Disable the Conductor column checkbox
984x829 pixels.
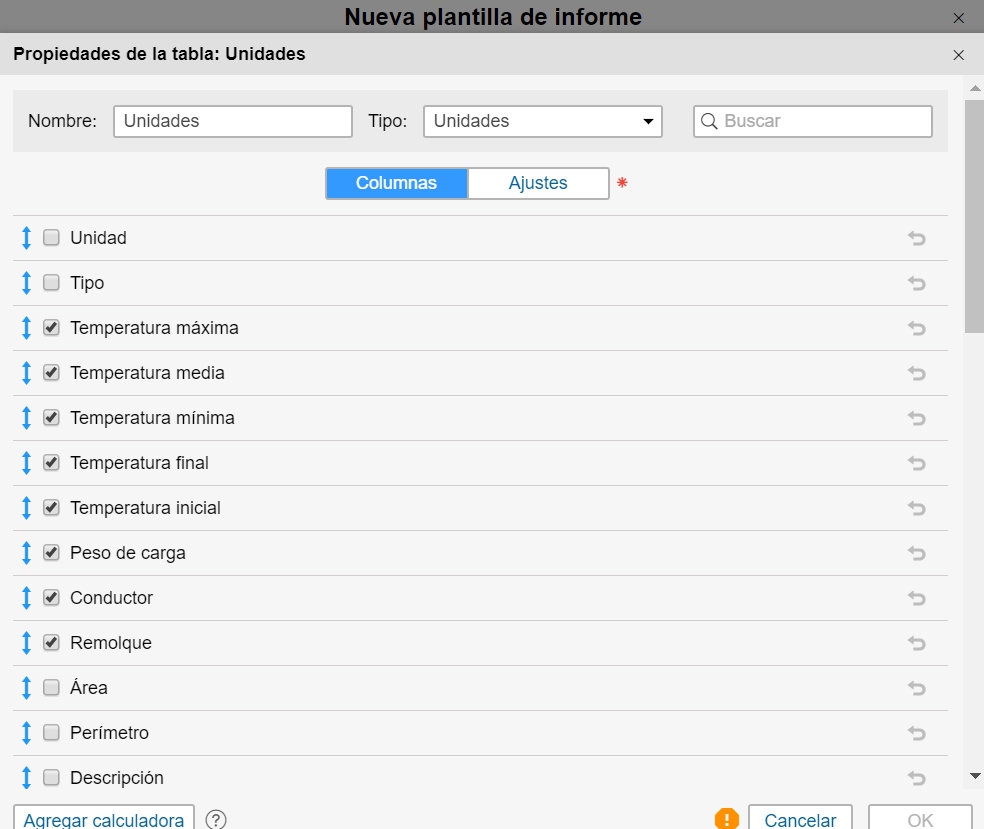pyautogui.click(x=50, y=598)
